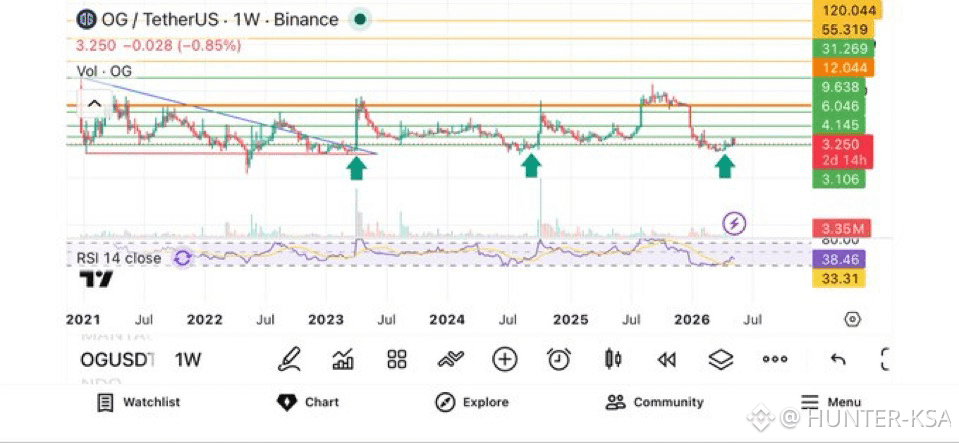The image size is (959, 443).
Task: Open the three-dots more options
Action: (775, 359)
